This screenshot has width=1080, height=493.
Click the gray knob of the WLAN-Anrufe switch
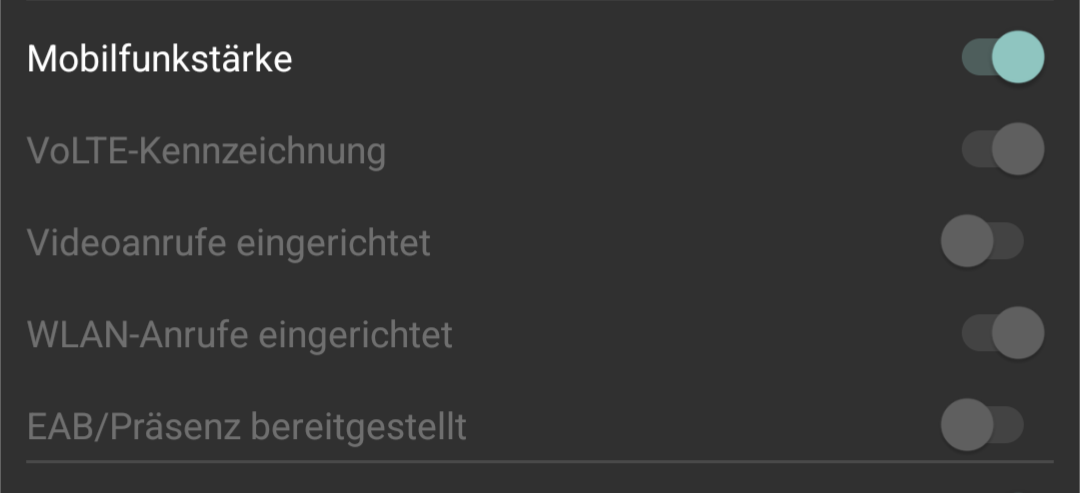(x=1019, y=334)
